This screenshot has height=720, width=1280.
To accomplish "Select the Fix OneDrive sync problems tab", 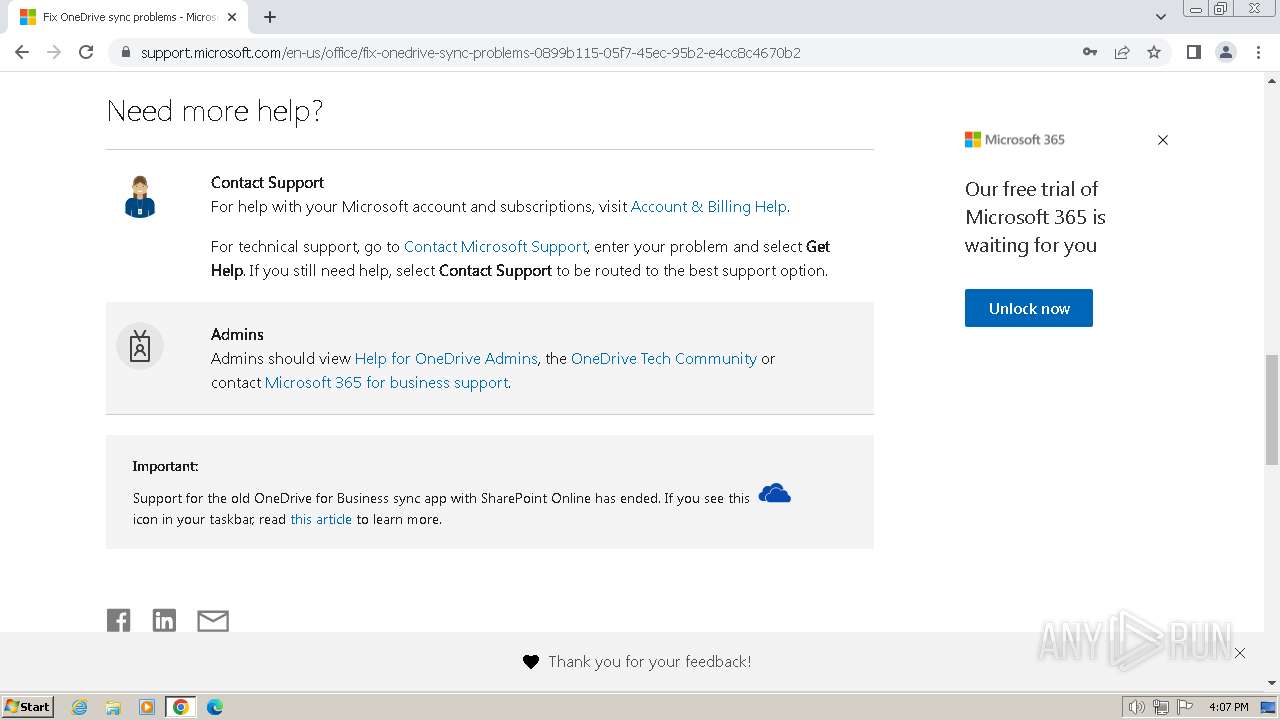I will coord(128,17).
